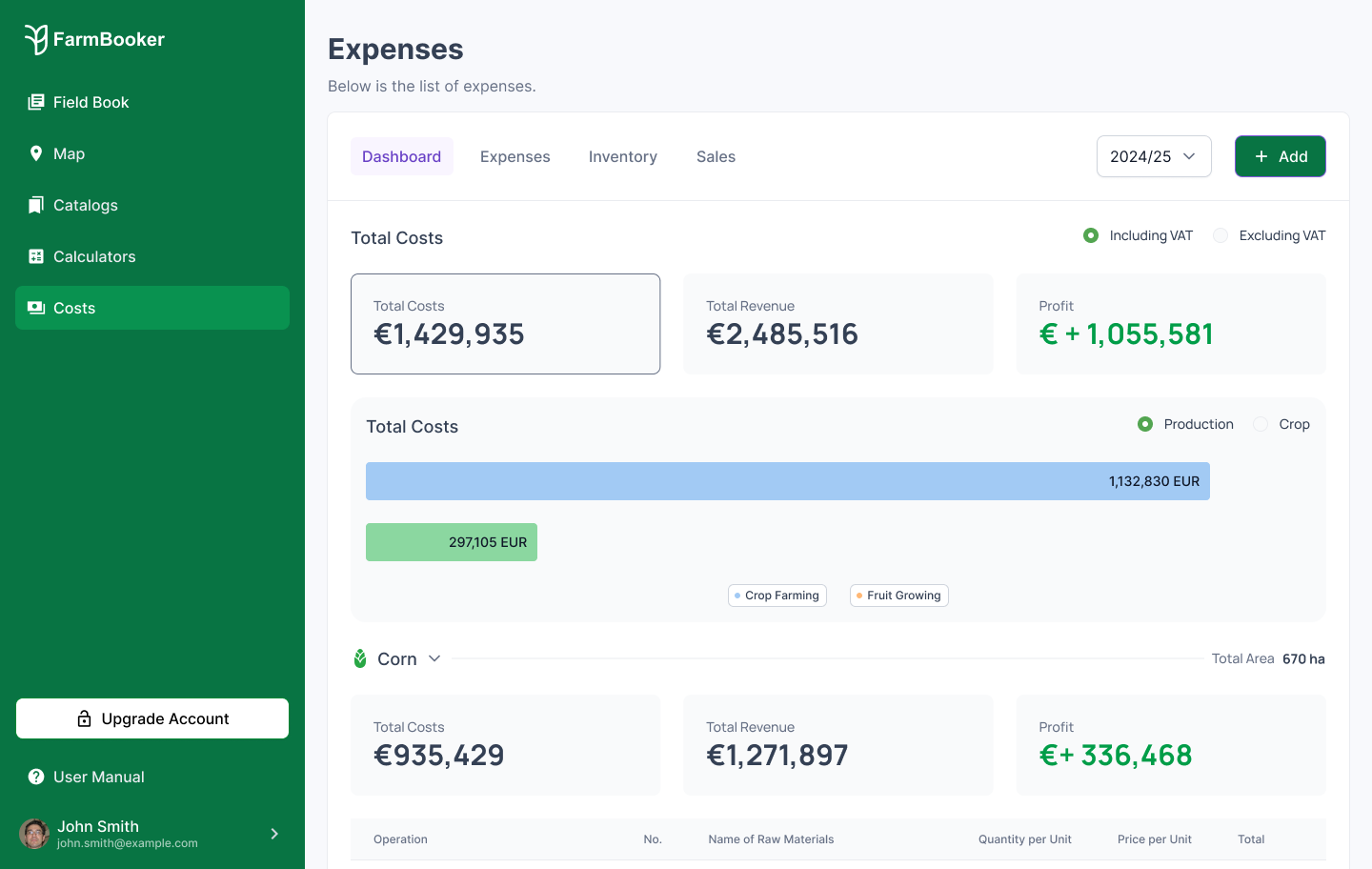Open Calculators using its sidebar icon
This screenshot has height=869, width=1372.
click(36, 256)
